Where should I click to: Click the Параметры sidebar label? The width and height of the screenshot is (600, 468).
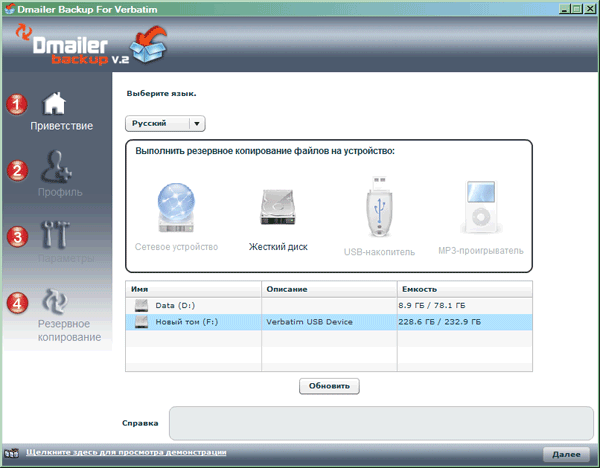[66, 258]
